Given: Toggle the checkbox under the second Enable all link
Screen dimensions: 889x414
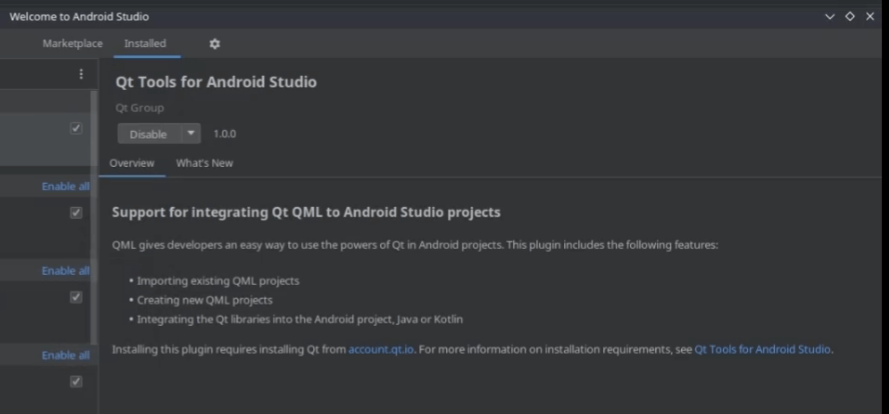Looking at the screenshot, I should (x=76, y=297).
